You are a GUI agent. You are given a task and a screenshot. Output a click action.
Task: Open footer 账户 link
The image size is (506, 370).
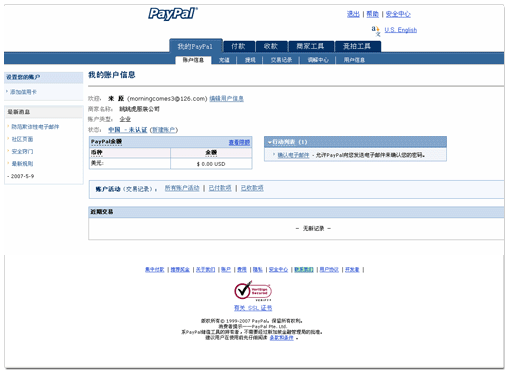pyautogui.click(x=226, y=269)
